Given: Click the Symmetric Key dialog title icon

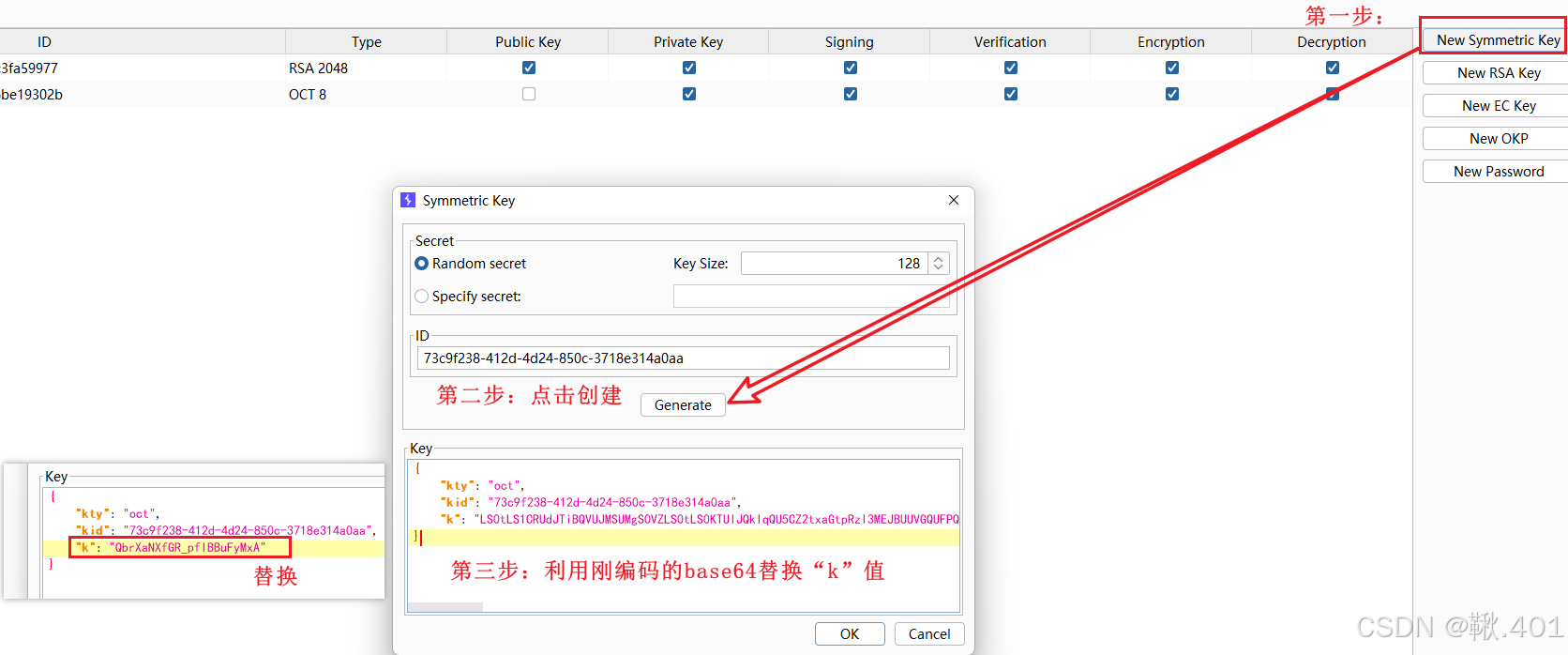Looking at the screenshot, I should 408,200.
